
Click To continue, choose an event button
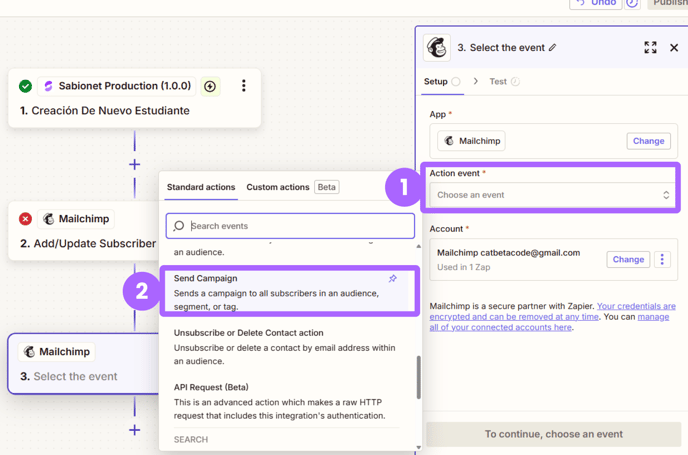[x=554, y=434]
